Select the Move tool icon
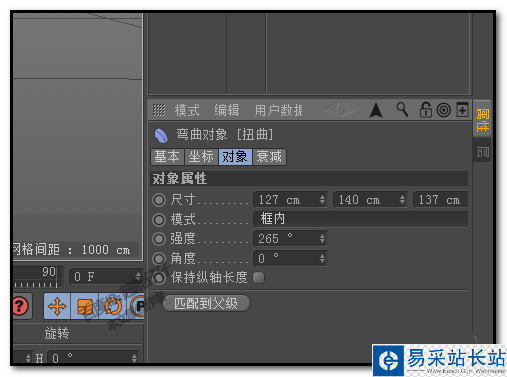 point(57,306)
